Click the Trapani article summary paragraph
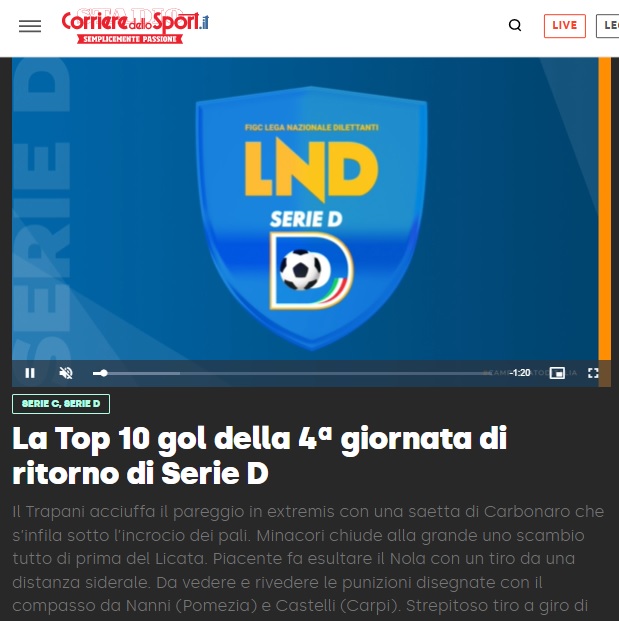The width and height of the screenshot is (619, 621). [308, 558]
